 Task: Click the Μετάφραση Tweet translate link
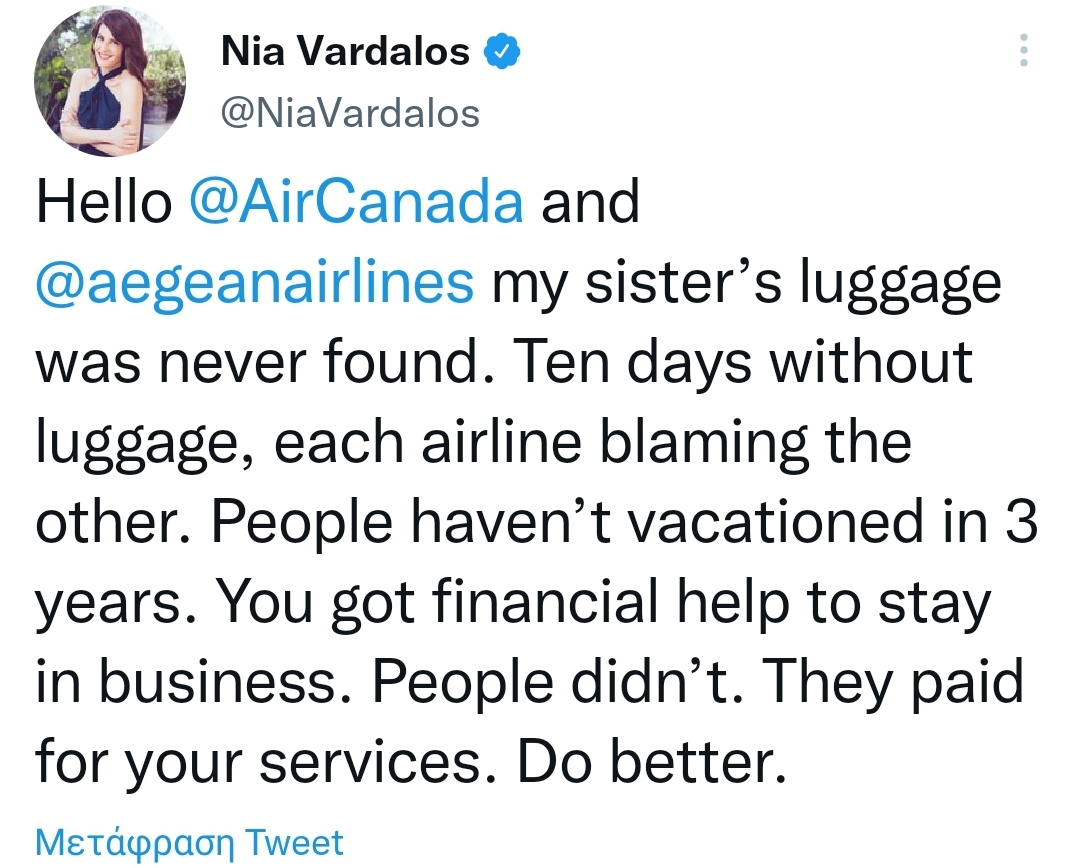click(x=189, y=843)
